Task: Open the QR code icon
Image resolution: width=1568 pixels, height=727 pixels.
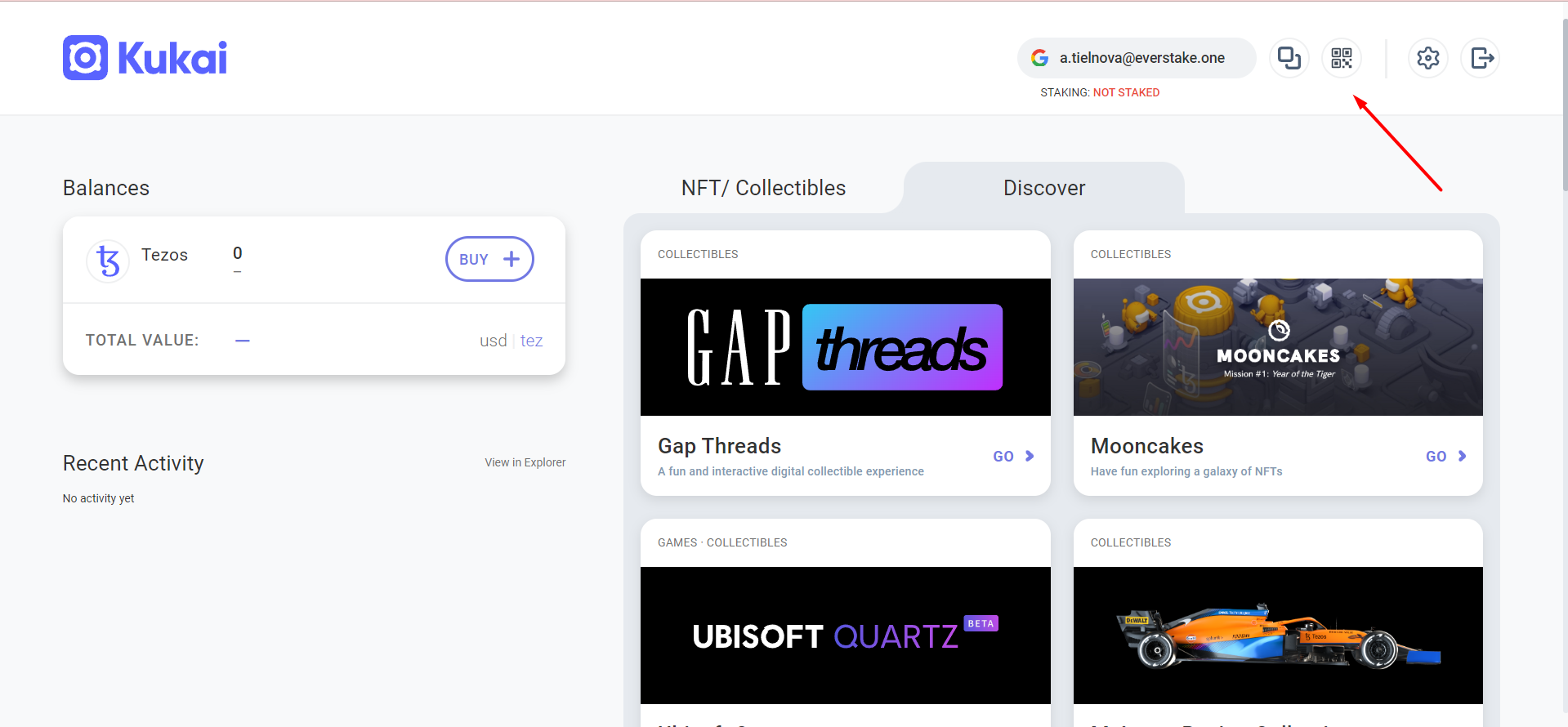Action: pos(1342,58)
